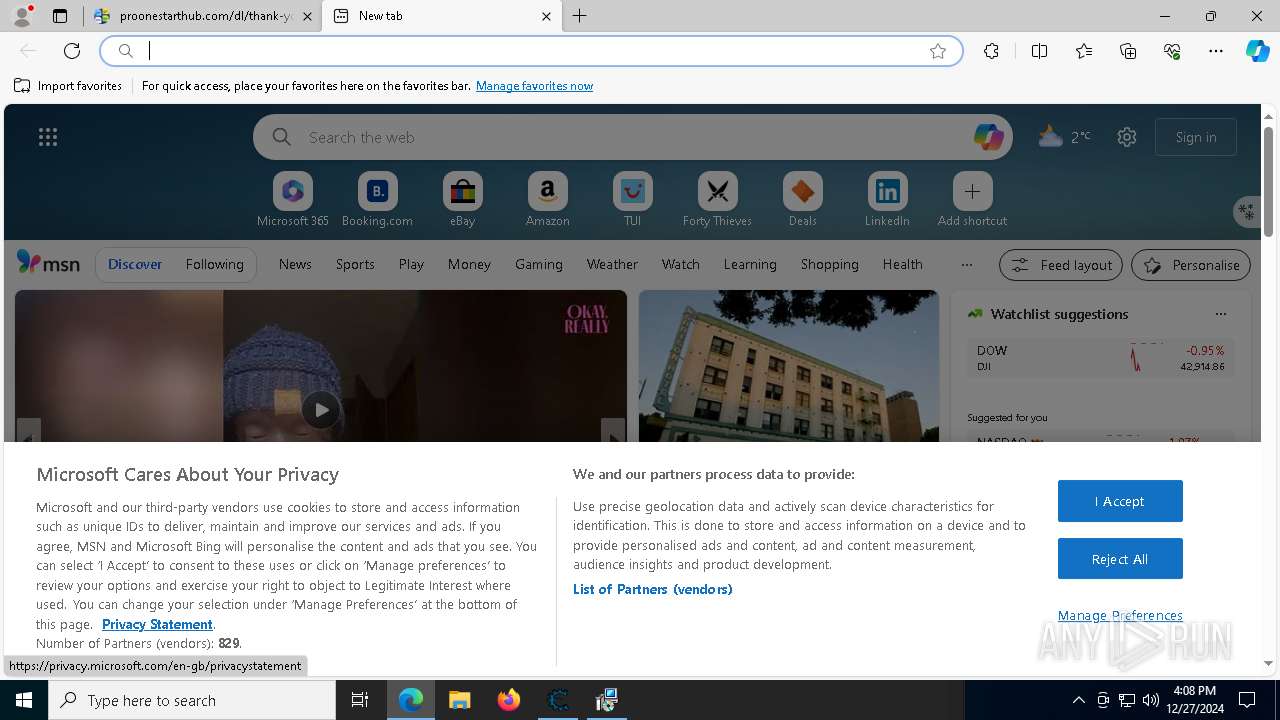Screen dimensions: 1280x720
Task: Launch Firefox from the taskbar
Action: pyautogui.click(x=509, y=700)
